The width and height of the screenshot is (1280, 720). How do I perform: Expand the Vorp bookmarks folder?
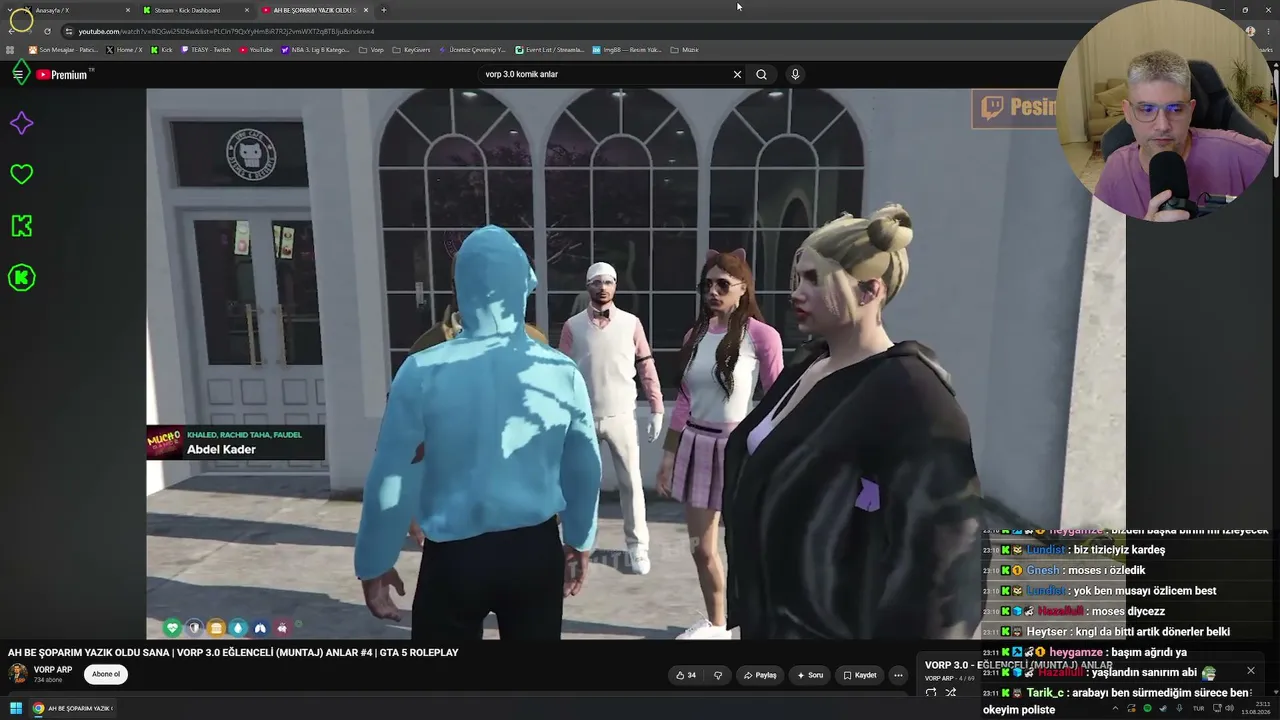click(371, 50)
